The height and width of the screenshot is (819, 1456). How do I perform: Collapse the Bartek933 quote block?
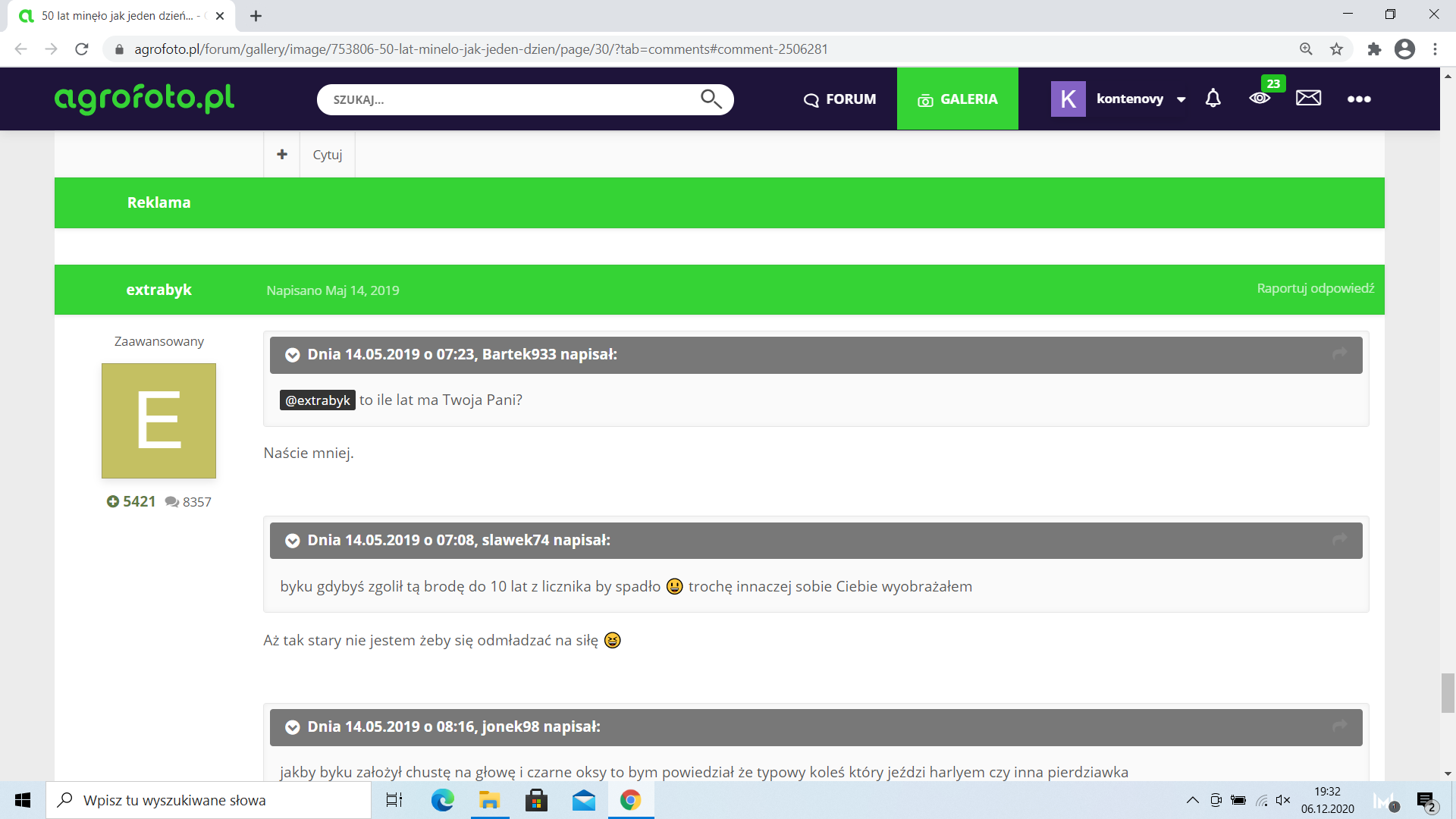click(292, 355)
